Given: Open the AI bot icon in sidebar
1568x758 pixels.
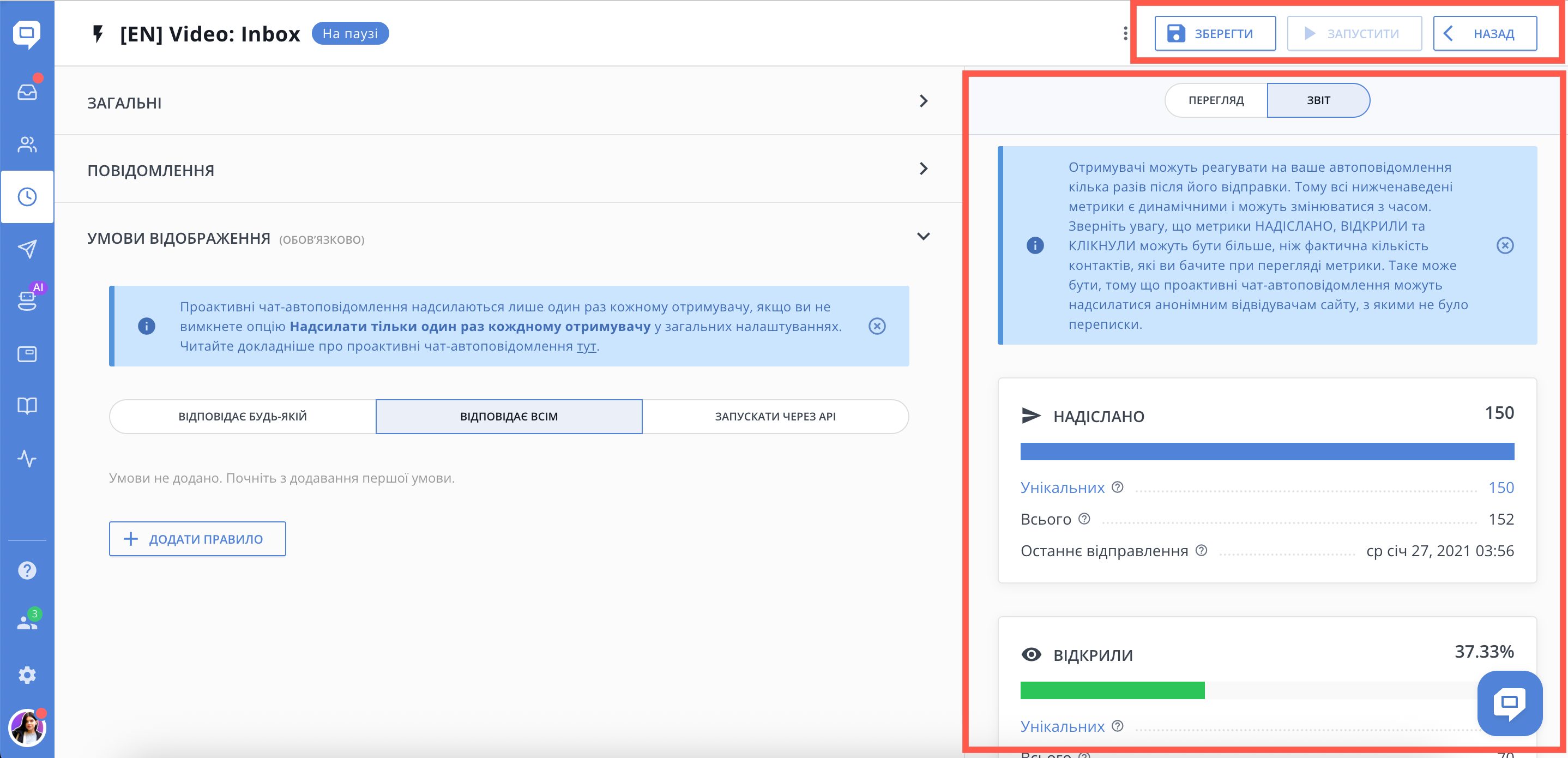Looking at the screenshot, I should tap(27, 301).
